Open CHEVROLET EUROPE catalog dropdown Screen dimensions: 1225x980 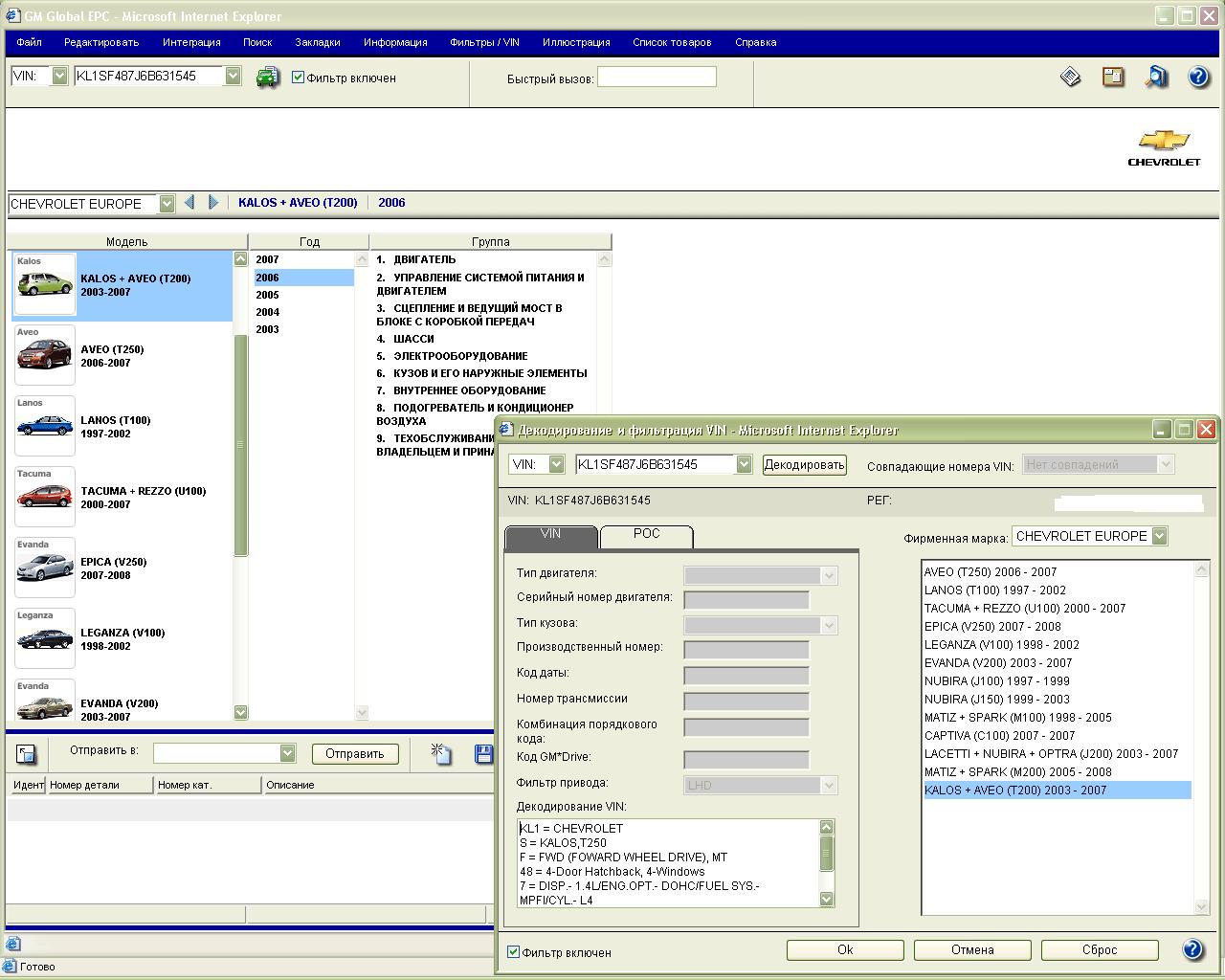pyautogui.click(x=167, y=203)
